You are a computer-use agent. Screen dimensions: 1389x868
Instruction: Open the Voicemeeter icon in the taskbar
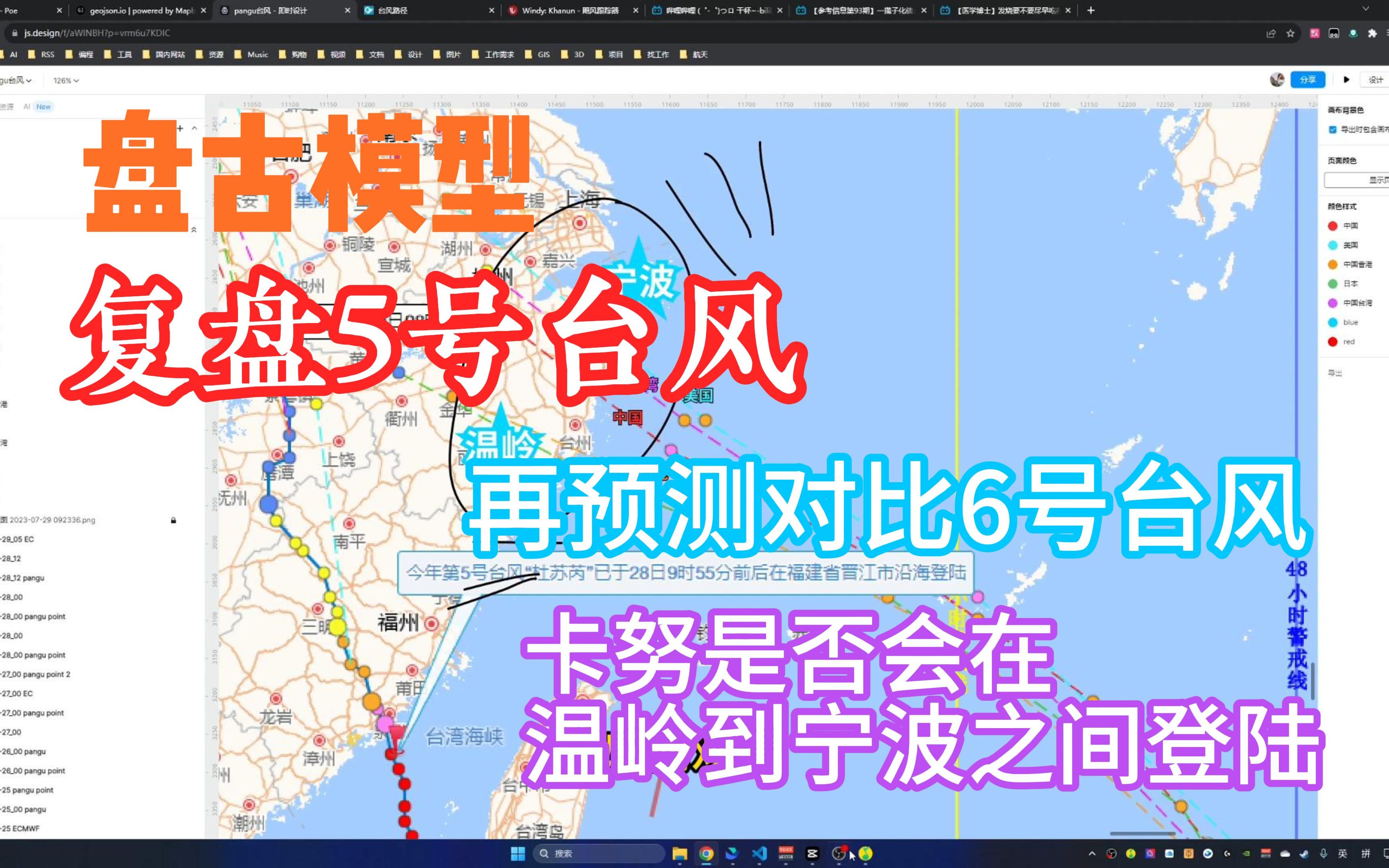786,854
